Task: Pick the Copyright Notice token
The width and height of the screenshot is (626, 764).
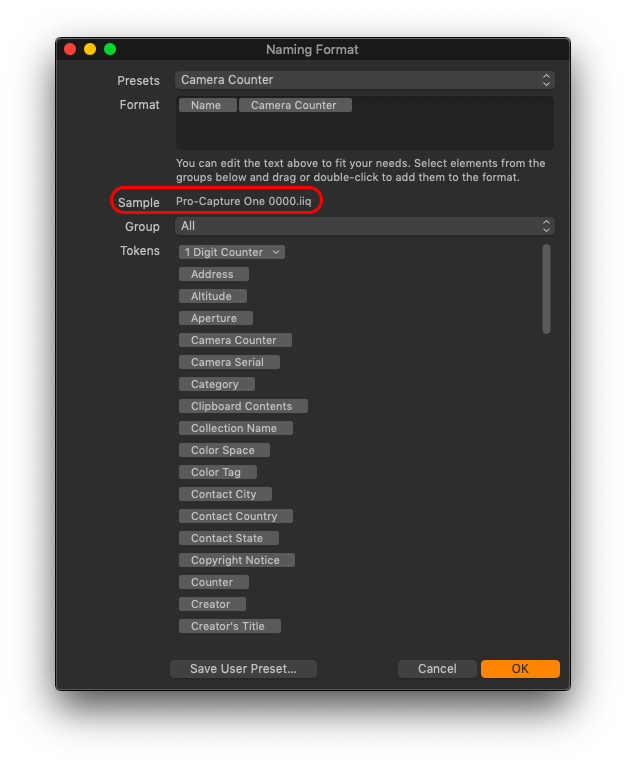Action: click(236, 560)
